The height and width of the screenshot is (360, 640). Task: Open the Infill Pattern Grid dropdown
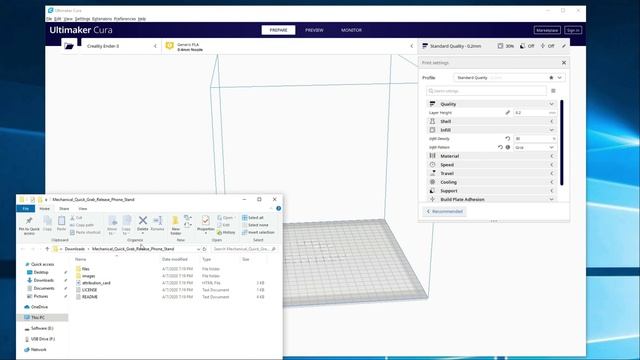[535, 147]
